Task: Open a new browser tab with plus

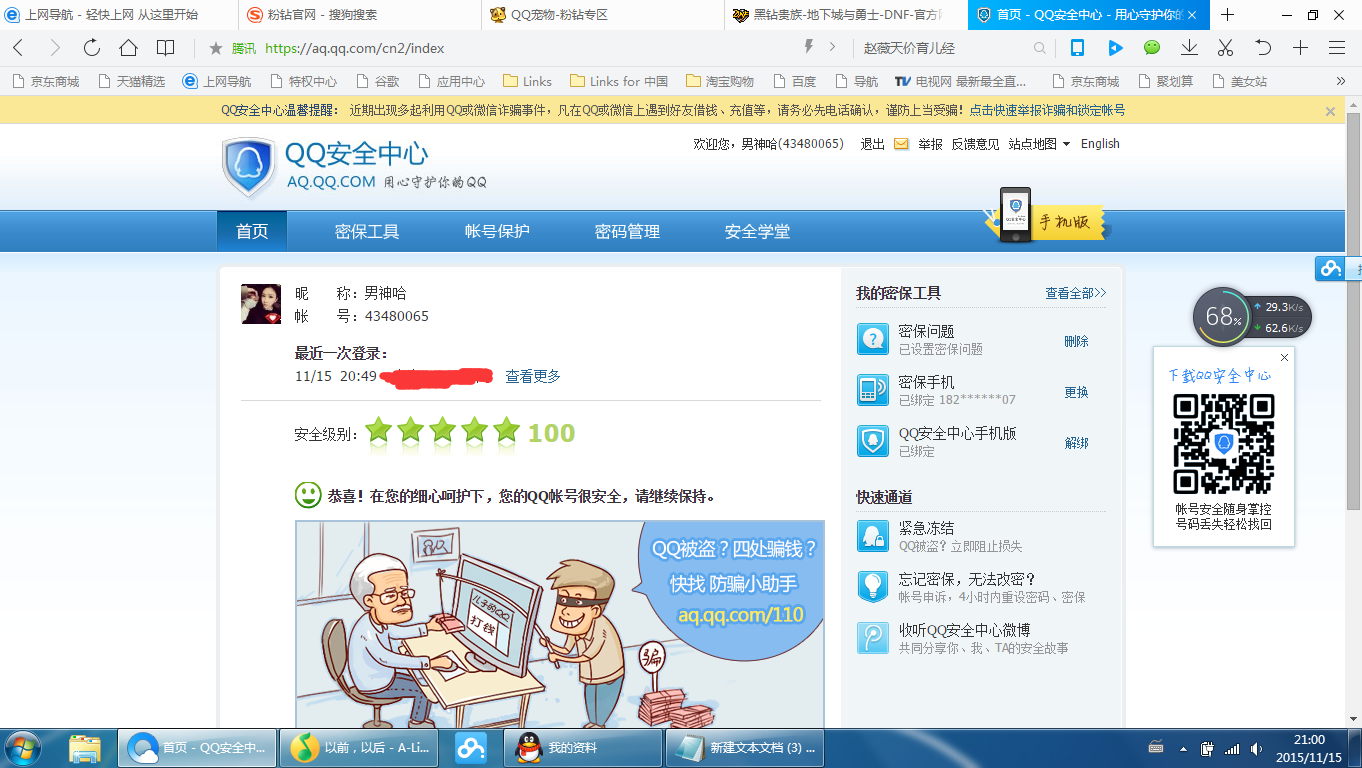Action: (x=1228, y=15)
